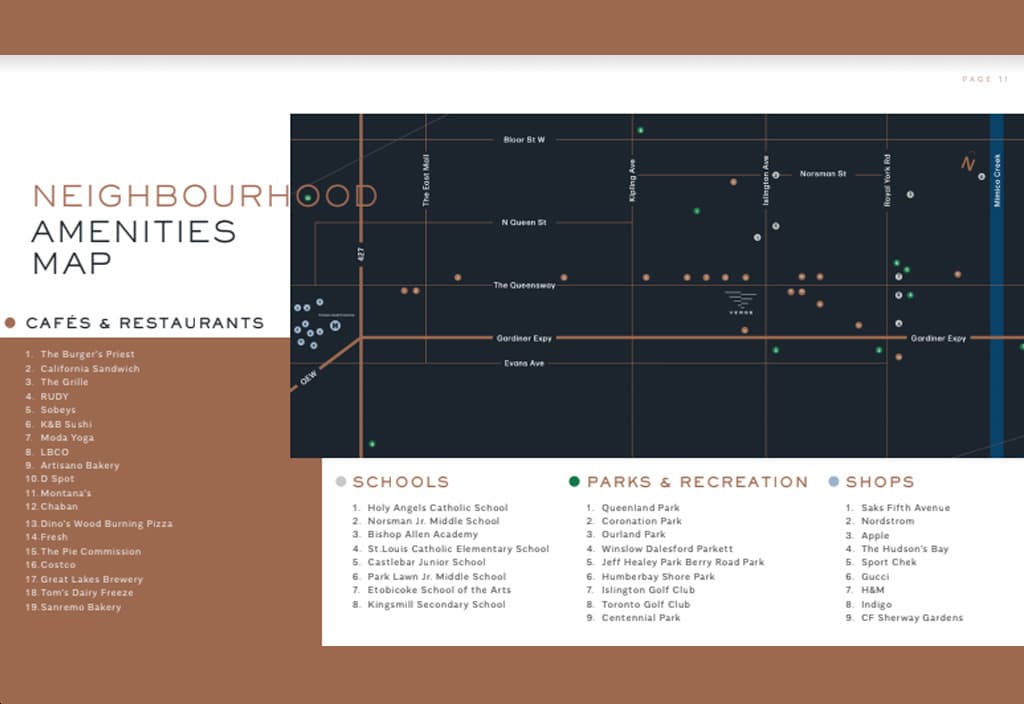Click the QEW highway label

(309, 377)
